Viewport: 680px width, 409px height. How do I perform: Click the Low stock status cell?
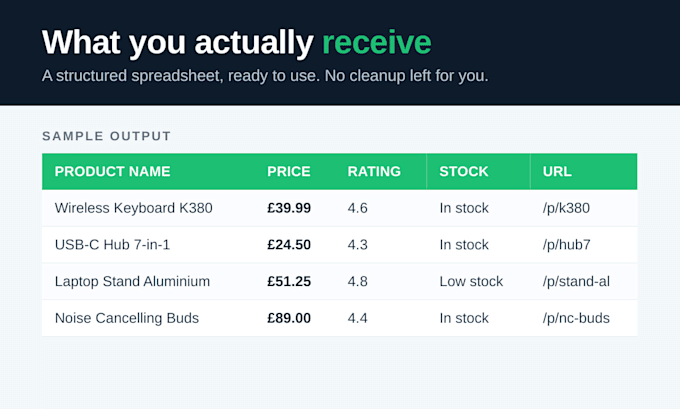[471, 281]
